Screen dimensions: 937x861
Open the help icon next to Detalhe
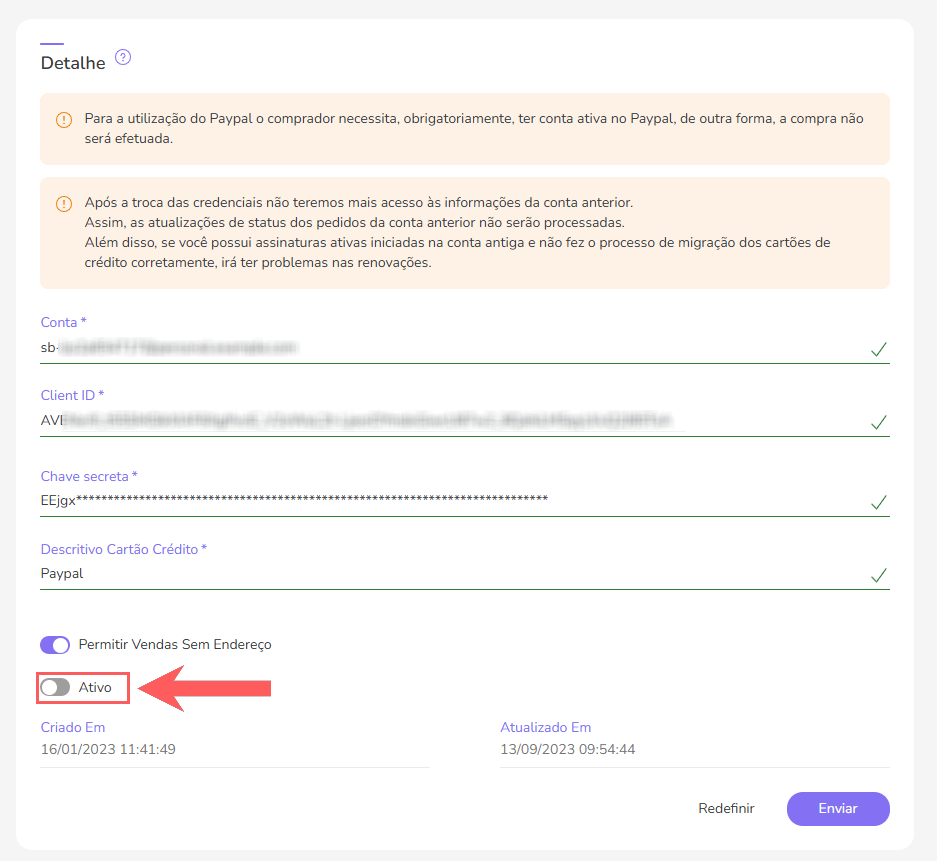(122, 58)
